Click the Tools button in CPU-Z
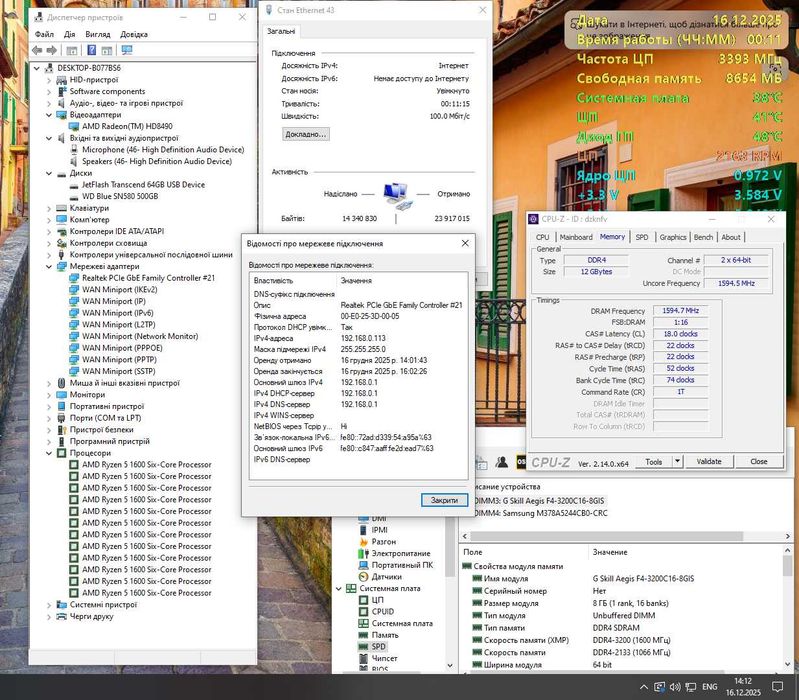 coord(654,462)
